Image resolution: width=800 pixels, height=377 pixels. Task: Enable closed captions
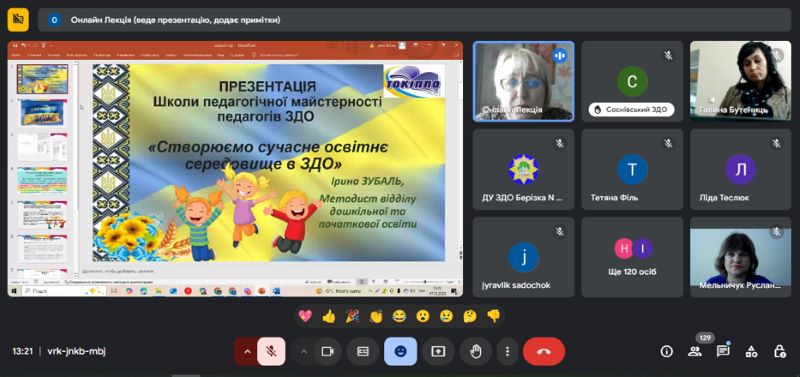click(x=363, y=351)
